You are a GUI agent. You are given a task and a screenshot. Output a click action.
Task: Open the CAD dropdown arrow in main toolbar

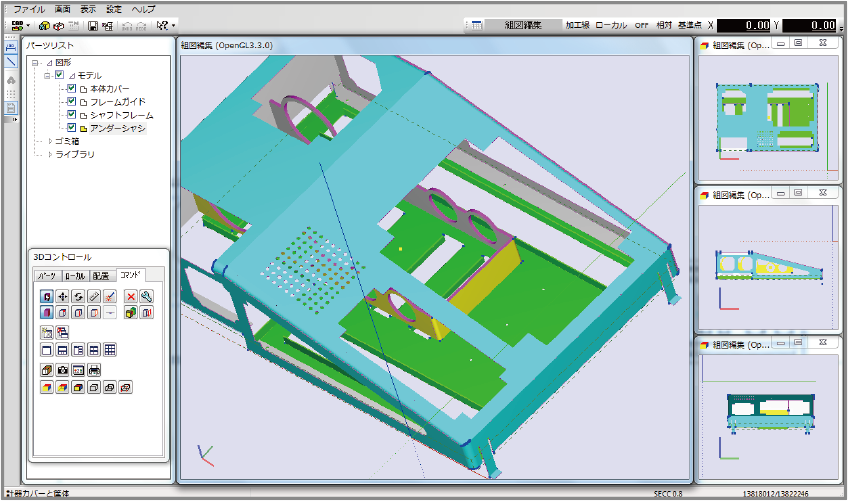click(28, 25)
